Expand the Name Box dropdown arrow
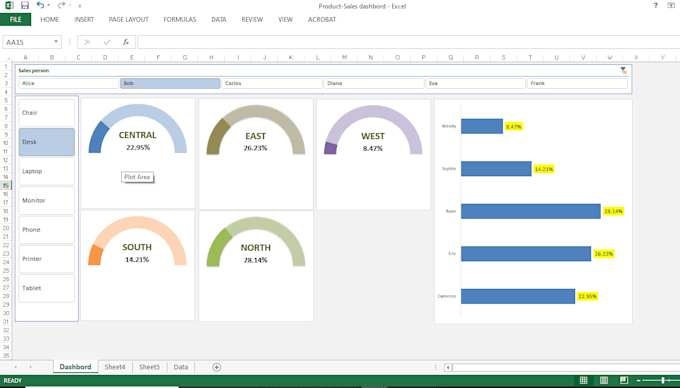Viewport: 680px width, 388px height. point(56,42)
